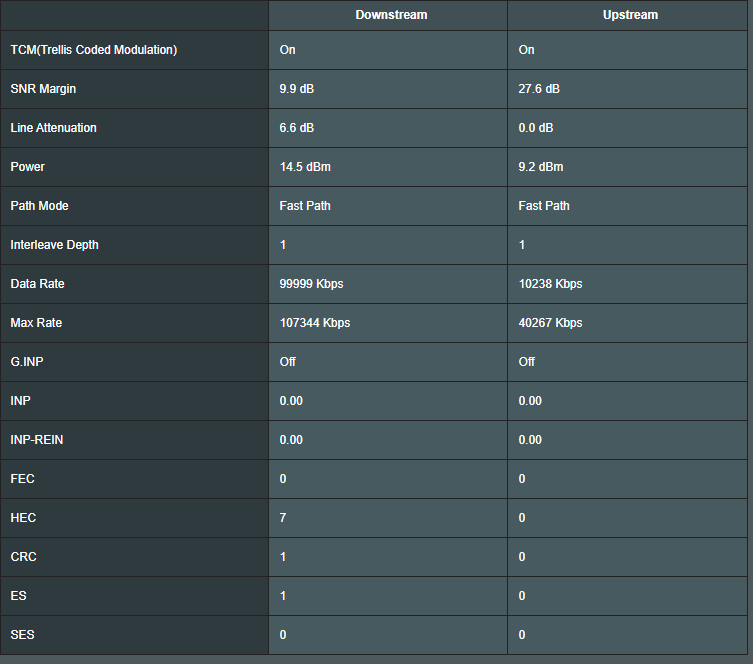This screenshot has height=664, width=753.
Task: Select the Line Attenuation label
Action: tap(53, 128)
